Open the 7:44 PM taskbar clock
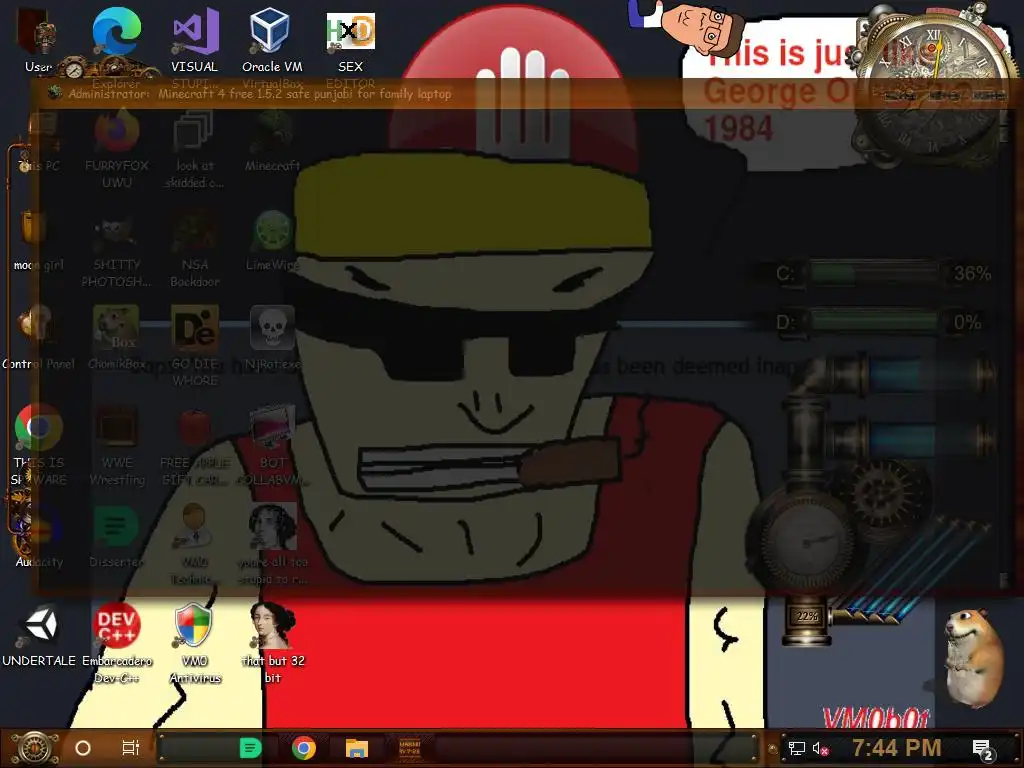Viewport: 1024px width, 768px height. 897,747
